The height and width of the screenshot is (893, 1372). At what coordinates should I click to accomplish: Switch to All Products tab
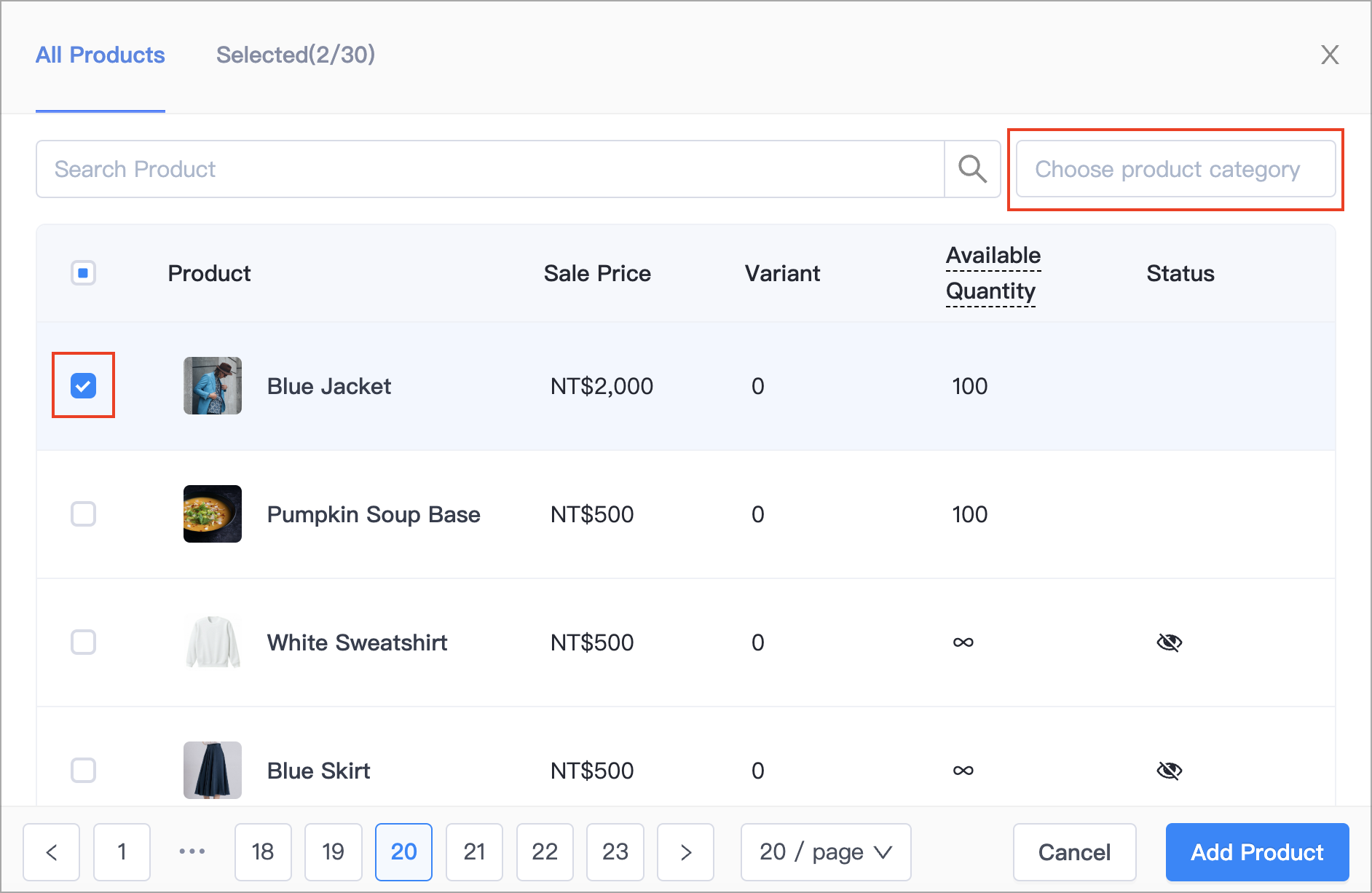click(100, 55)
